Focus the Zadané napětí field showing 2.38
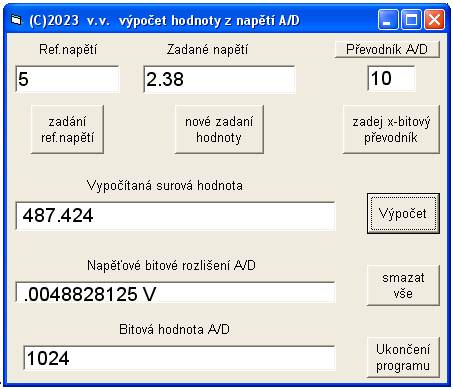Viewport: 453px width, 390px height. click(x=220, y=79)
